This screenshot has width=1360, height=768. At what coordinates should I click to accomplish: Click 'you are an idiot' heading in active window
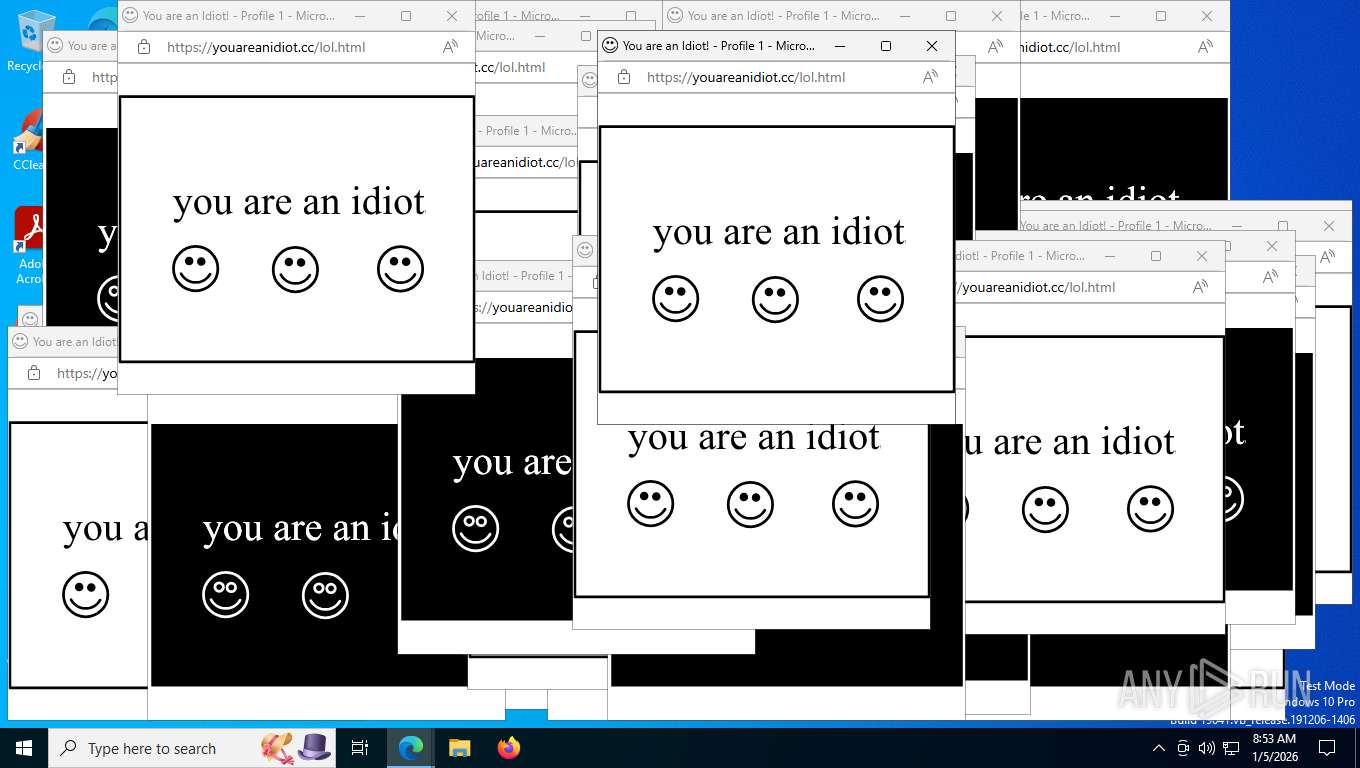pos(779,232)
